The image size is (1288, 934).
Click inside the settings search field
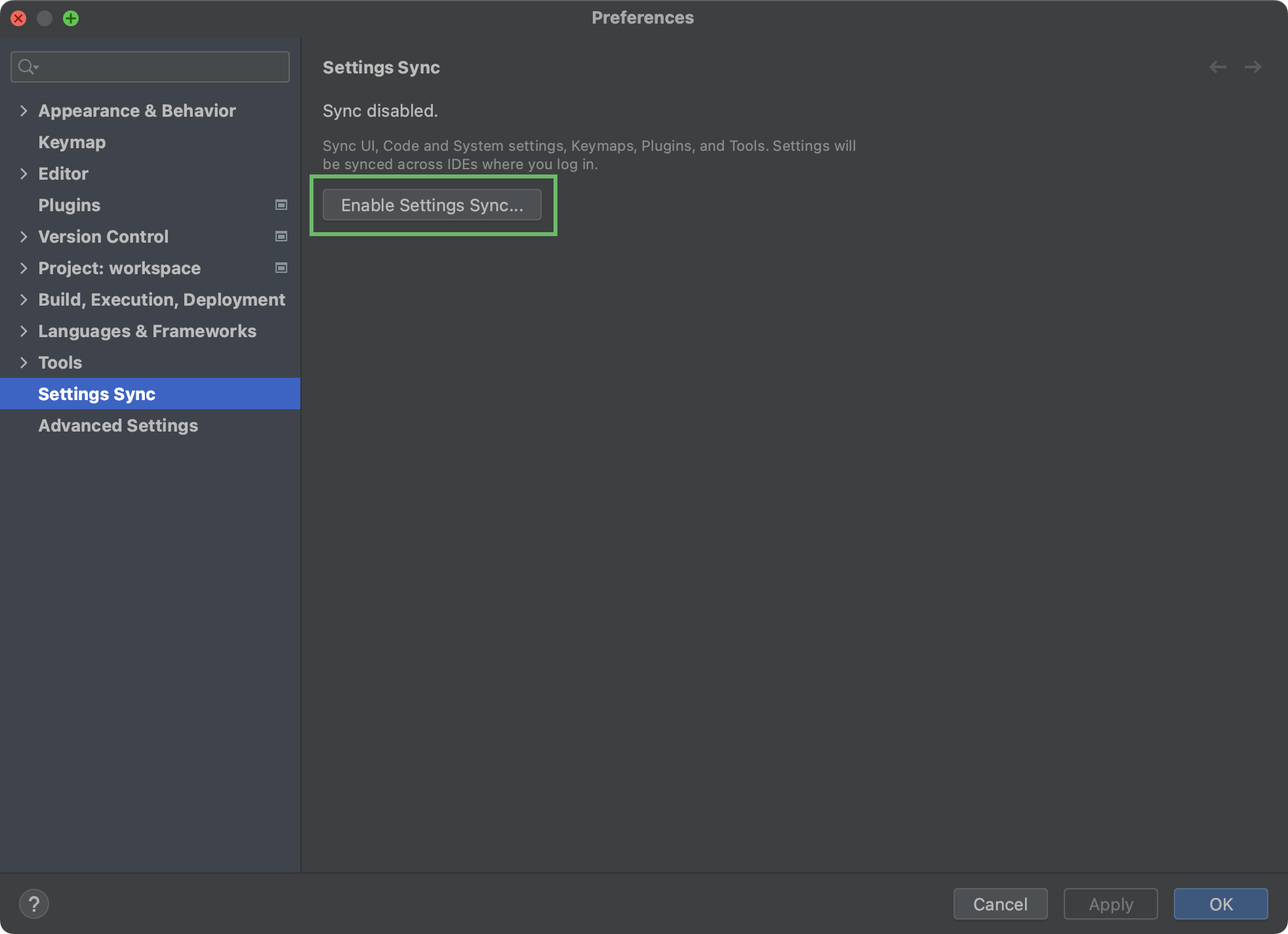pos(150,66)
